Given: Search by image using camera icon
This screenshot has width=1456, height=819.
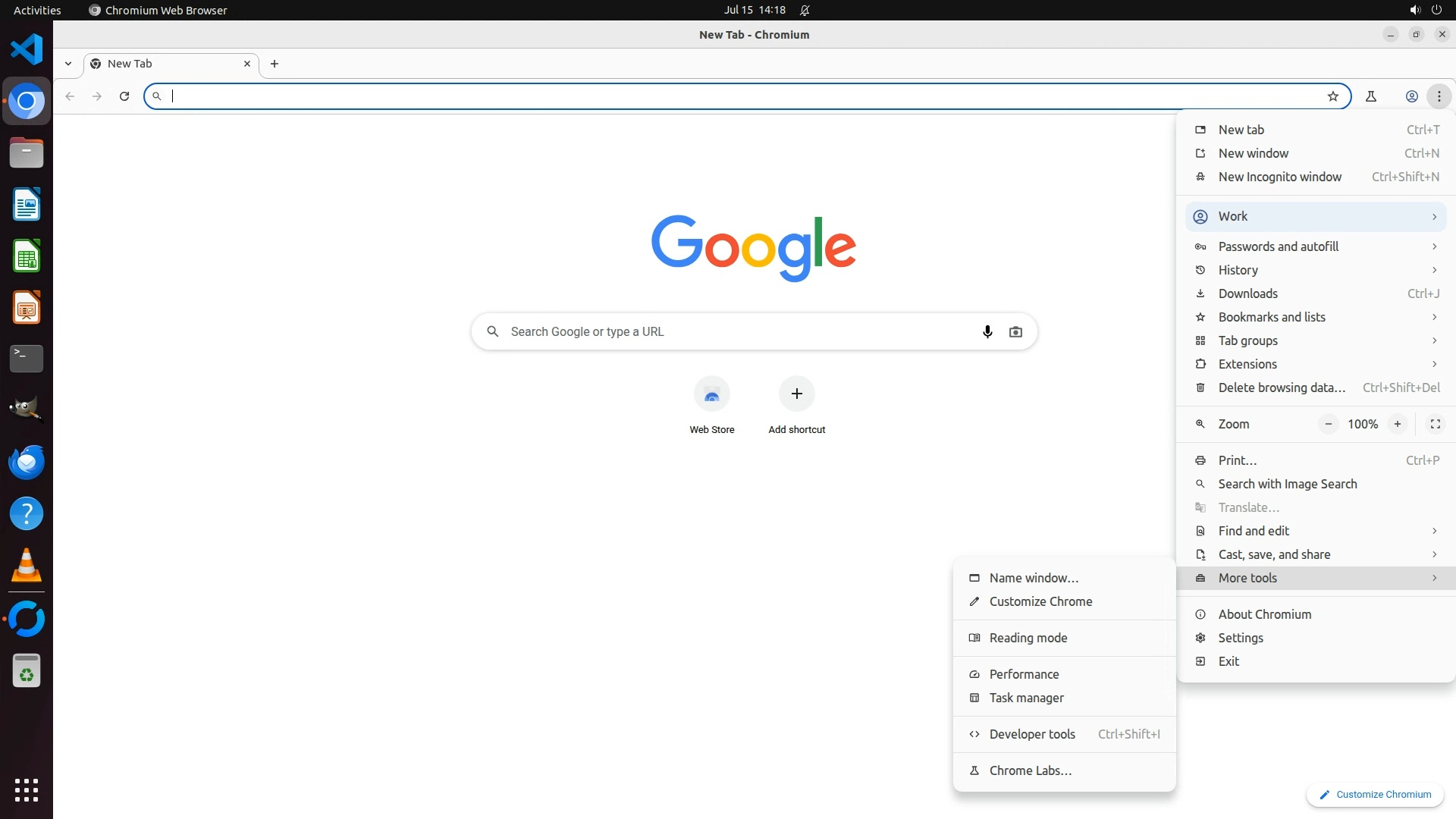Looking at the screenshot, I should [x=1015, y=332].
